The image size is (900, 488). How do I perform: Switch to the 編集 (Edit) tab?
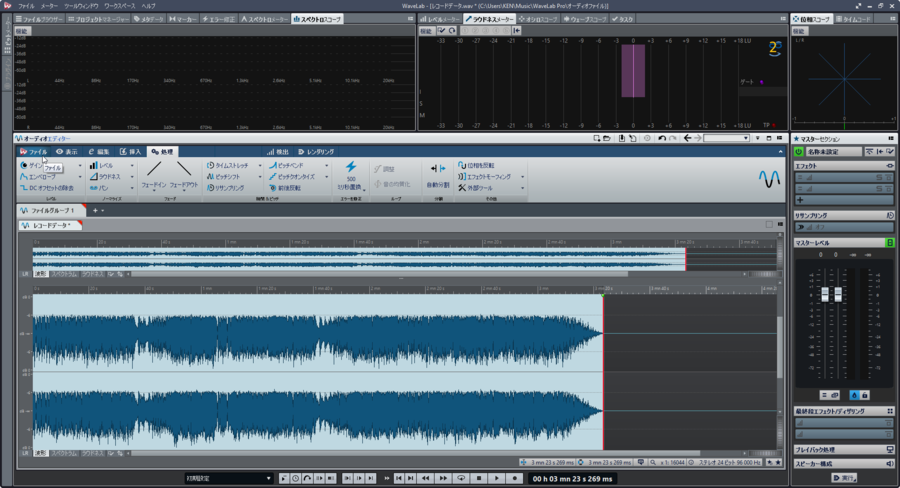tap(99, 152)
